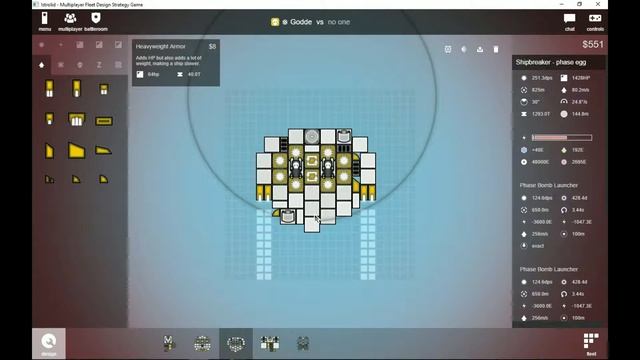The height and width of the screenshot is (360, 640).
Task: Click the upper center yellow module with square arrows
Action: 312,160
